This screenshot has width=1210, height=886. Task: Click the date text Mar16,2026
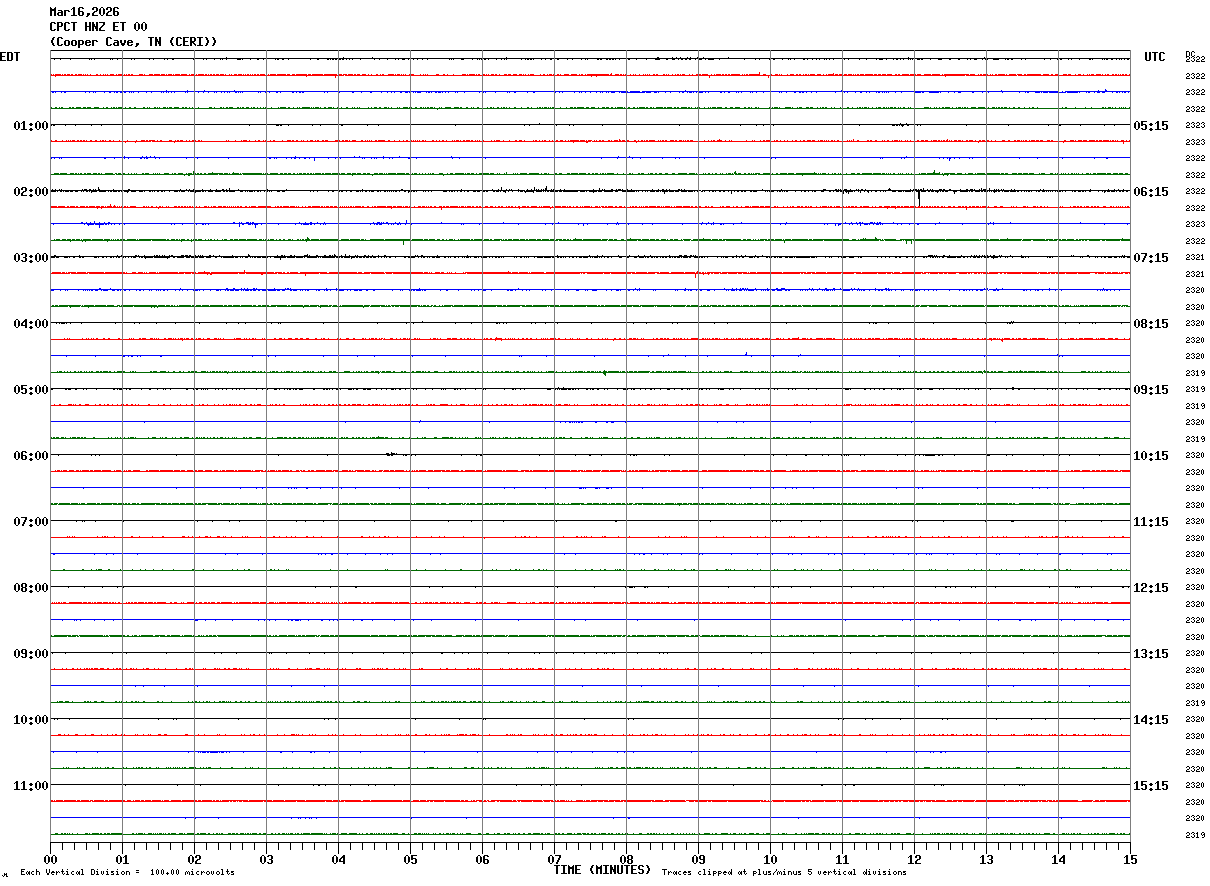click(84, 12)
